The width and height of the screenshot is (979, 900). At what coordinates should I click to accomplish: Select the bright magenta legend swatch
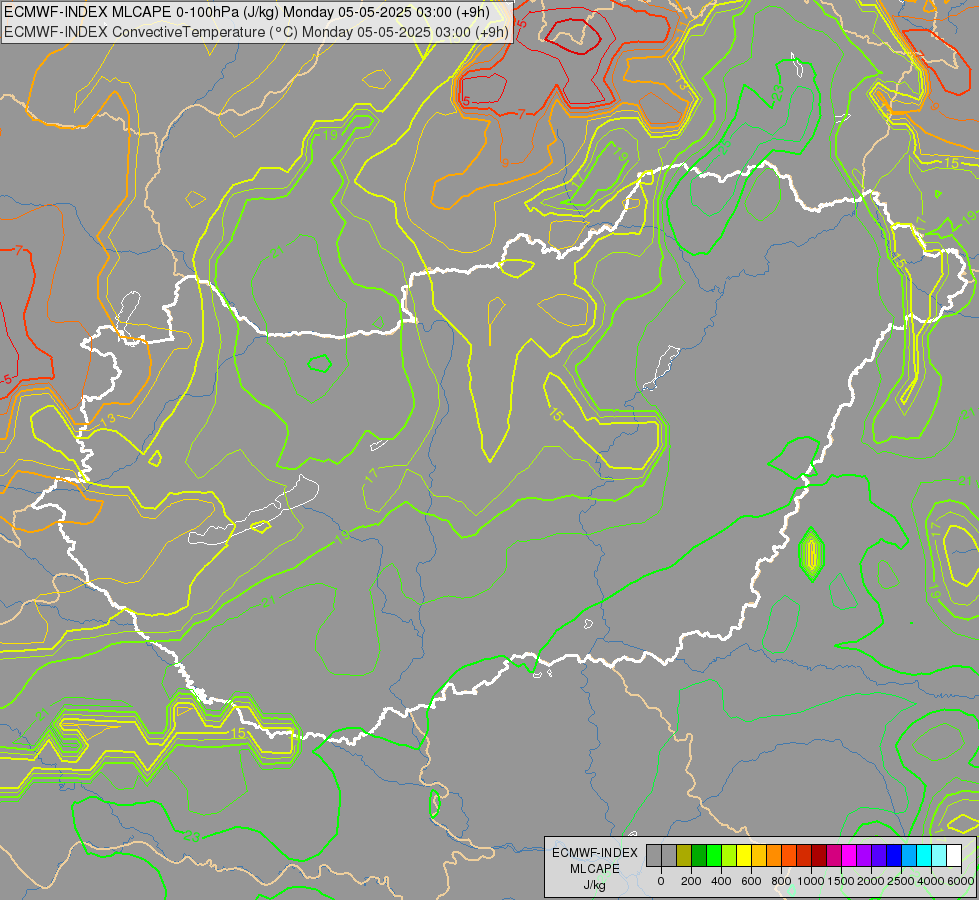click(x=849, y=855)
